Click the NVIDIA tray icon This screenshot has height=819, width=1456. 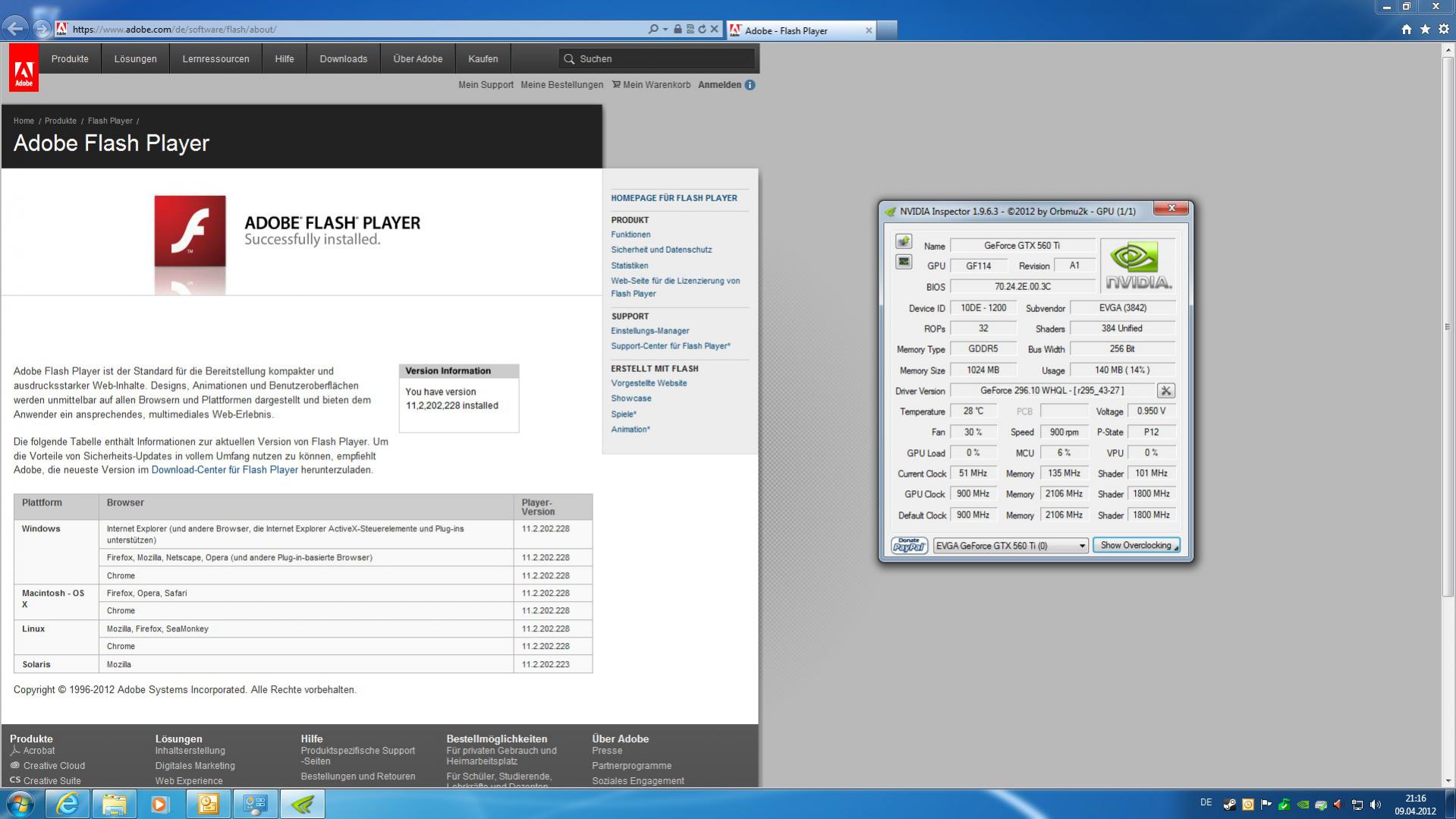tap(1303, 805)
